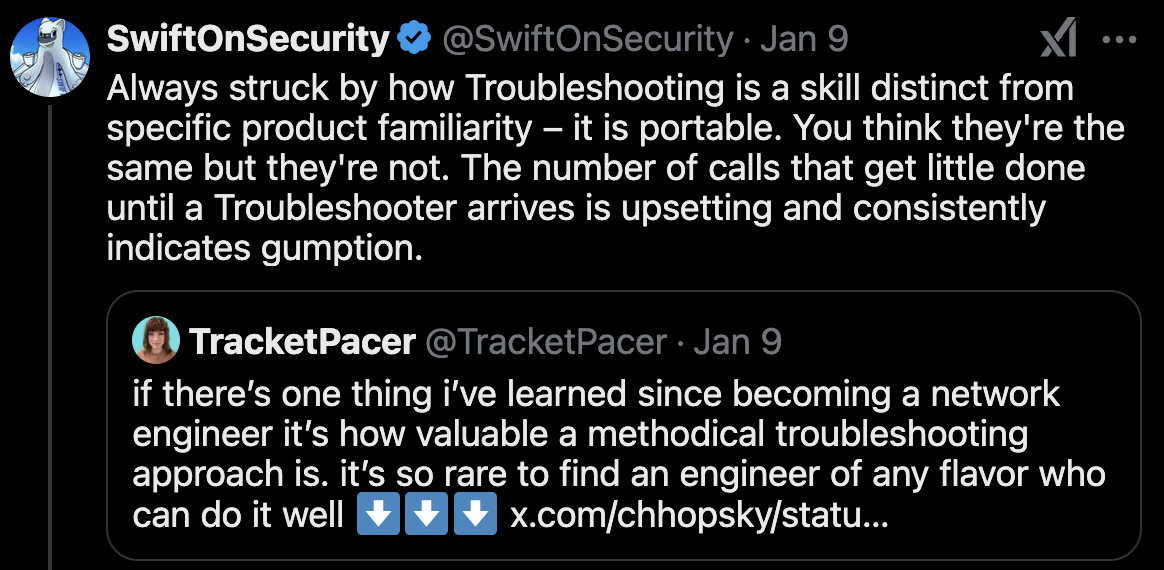Click the first down-arrow emoji
The image size is (1164, 570).
(378, 516)
